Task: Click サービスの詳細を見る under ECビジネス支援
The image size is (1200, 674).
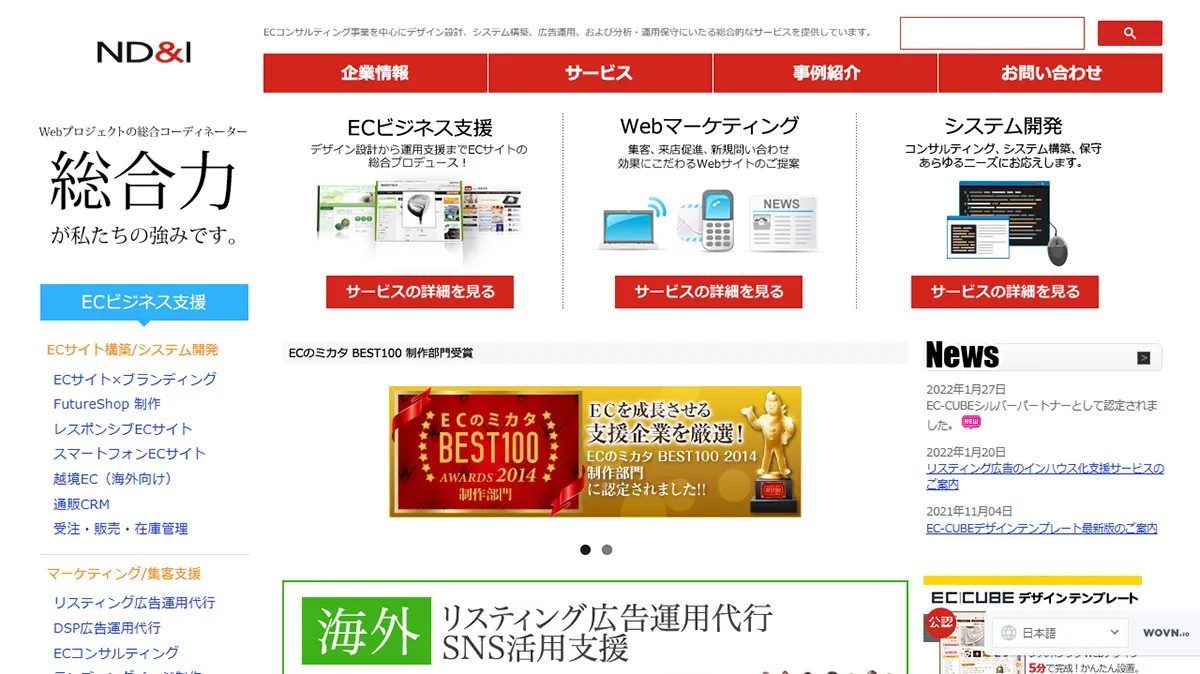Action: tap(419, 292)
